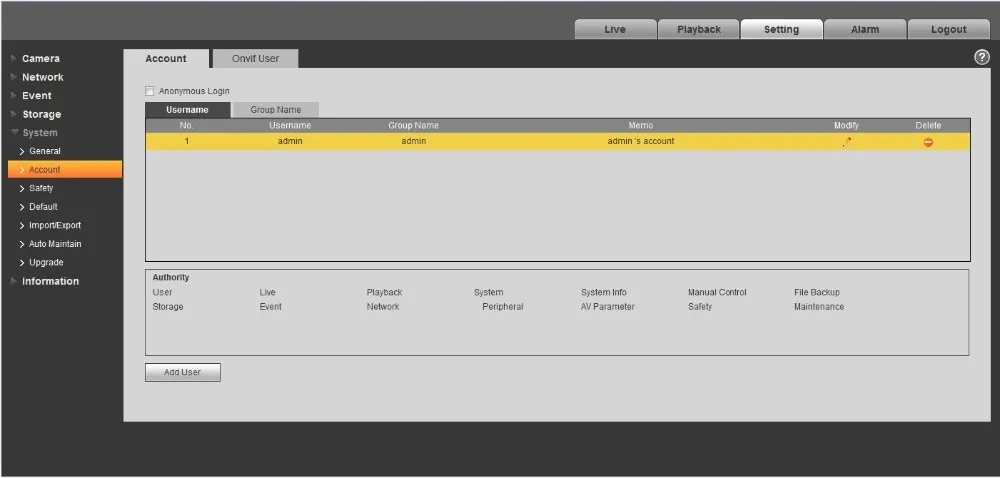Image resolution: width=1000 pixels, height=478 pixels.
Task: Click the Group Name column header
Action: (413, 126)
